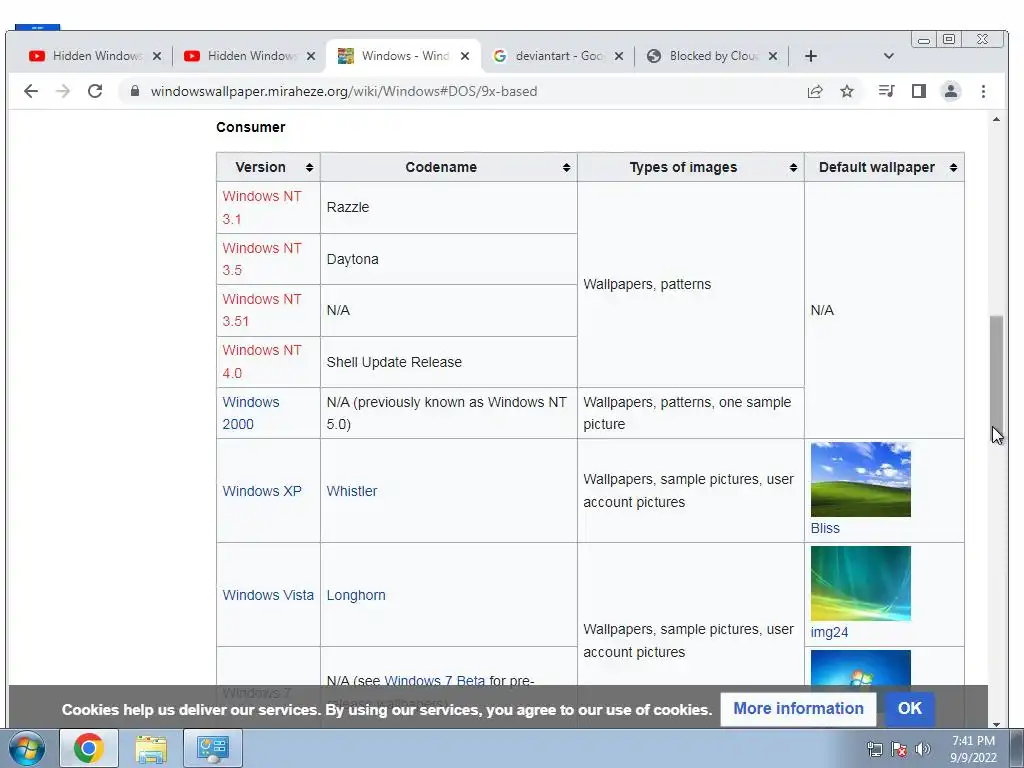Accept cookies with OK button

(x=909, y=709)
